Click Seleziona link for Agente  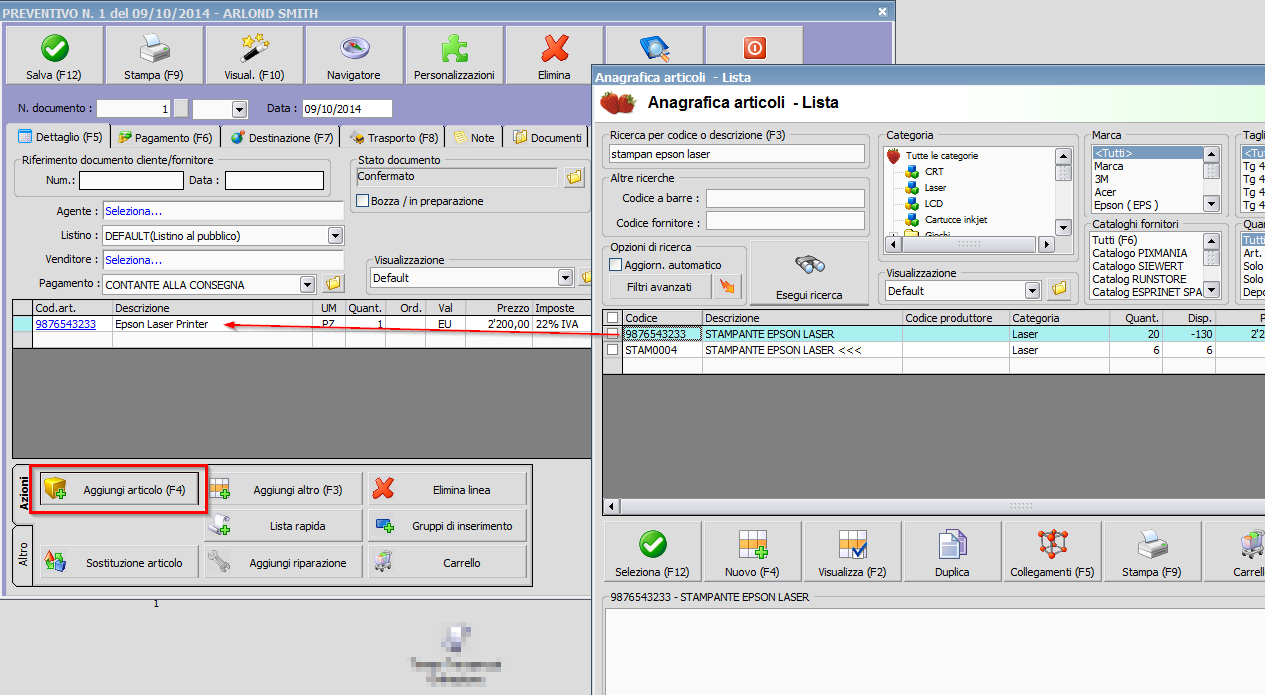(x=133, y=211)
